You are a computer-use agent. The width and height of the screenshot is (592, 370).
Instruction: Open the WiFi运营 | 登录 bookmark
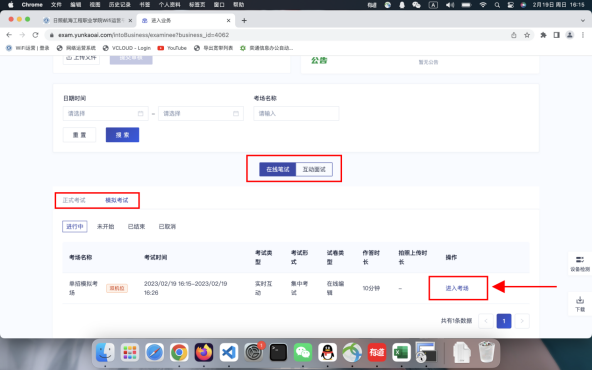[x=28, y=48]
